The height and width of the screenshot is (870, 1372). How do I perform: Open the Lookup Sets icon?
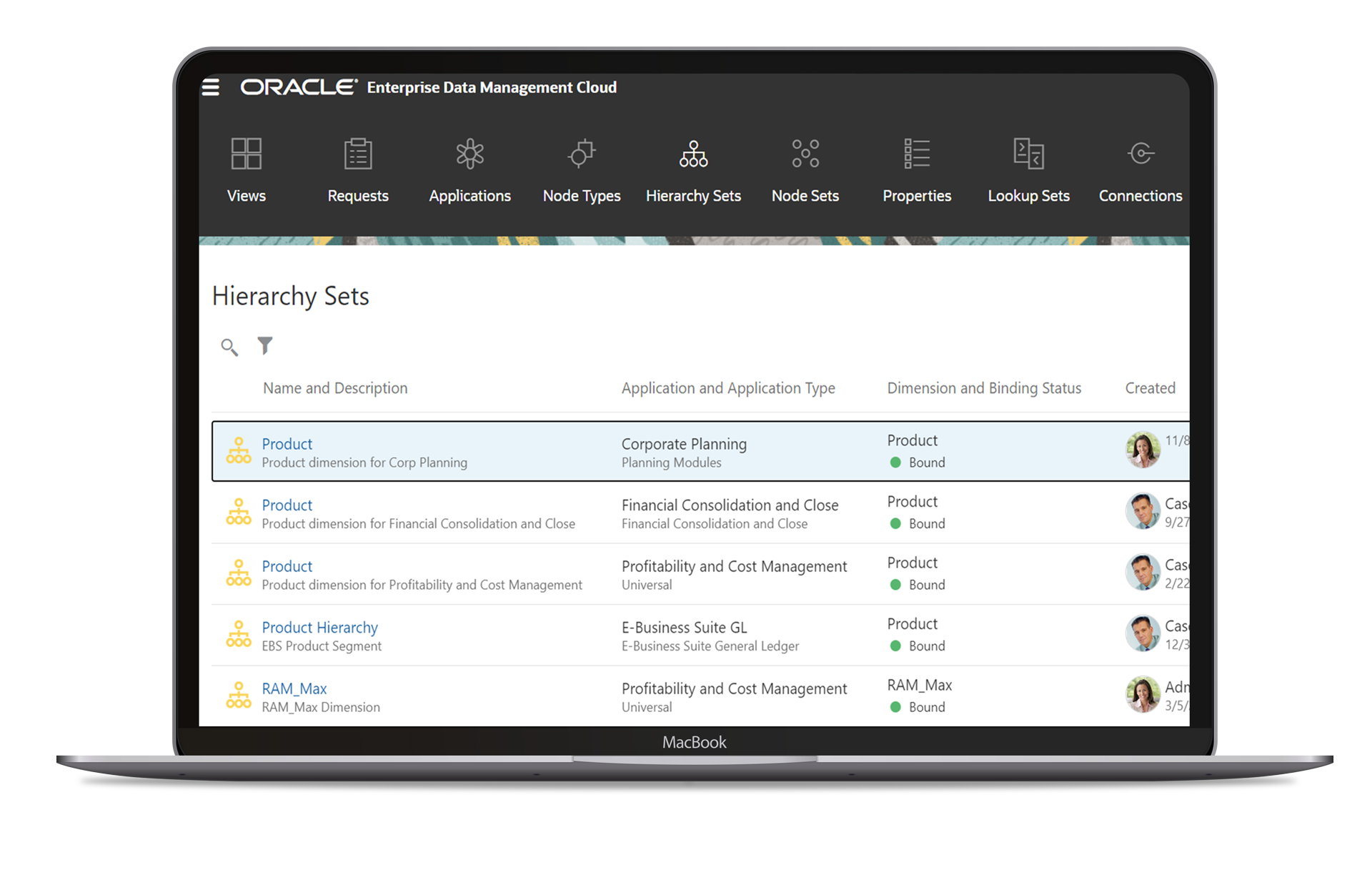pyautogui.click(x=1029, y=154)
